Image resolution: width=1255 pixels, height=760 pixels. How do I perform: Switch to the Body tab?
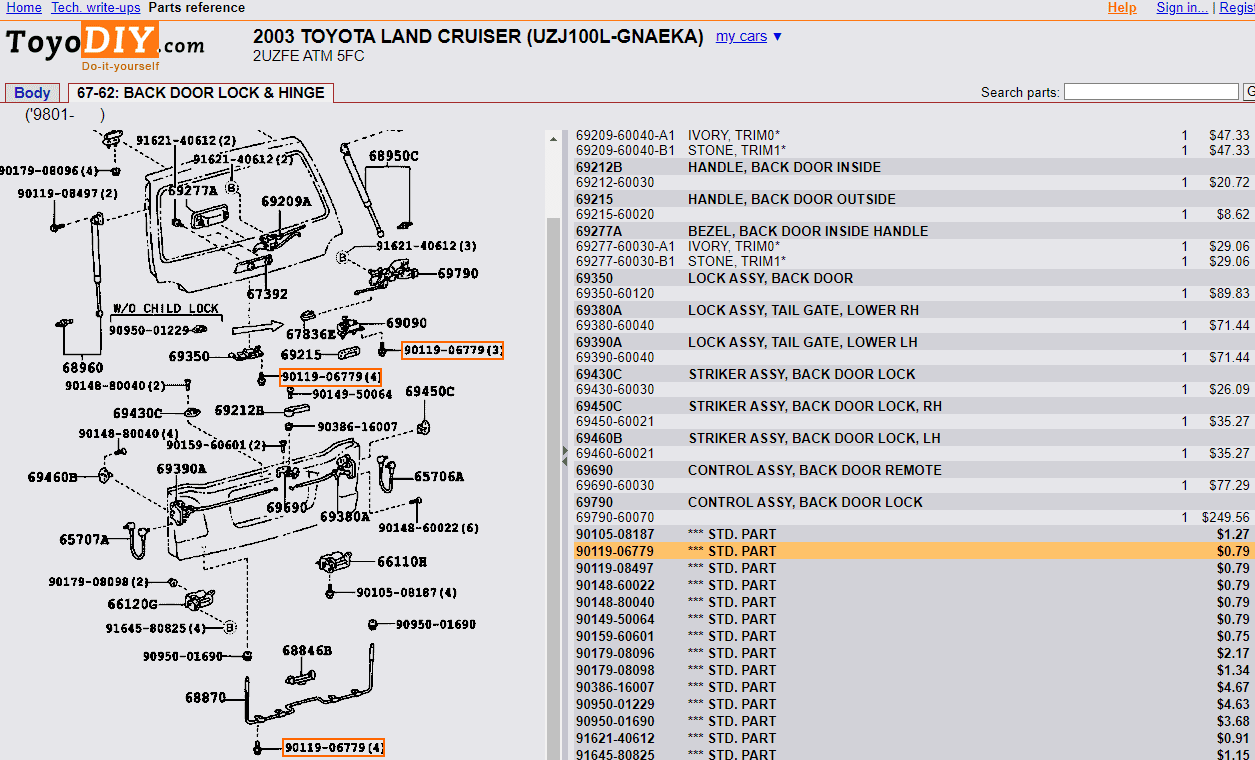coord(32,93)
